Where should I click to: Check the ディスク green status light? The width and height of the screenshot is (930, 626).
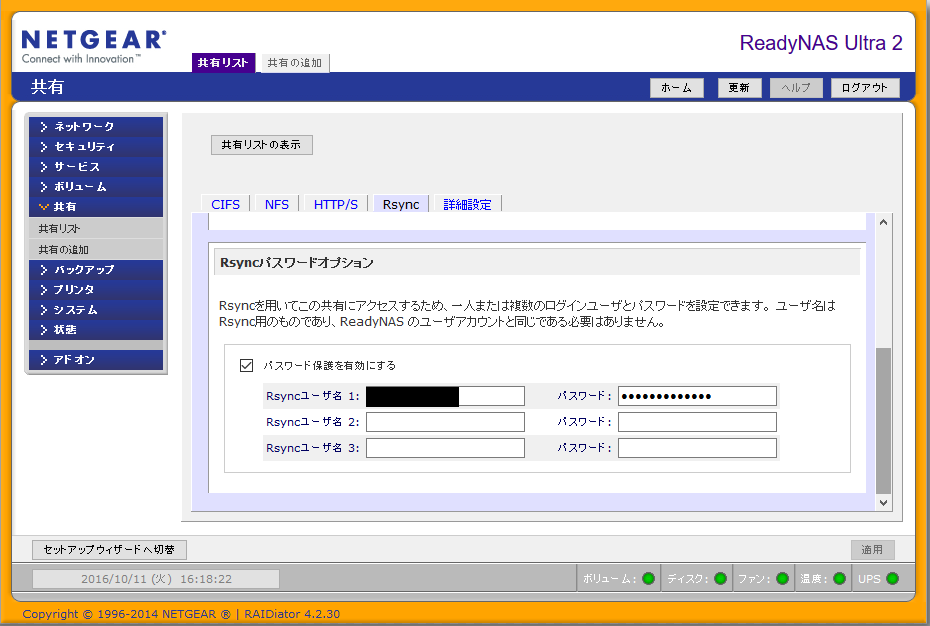[x=721, y=579]
